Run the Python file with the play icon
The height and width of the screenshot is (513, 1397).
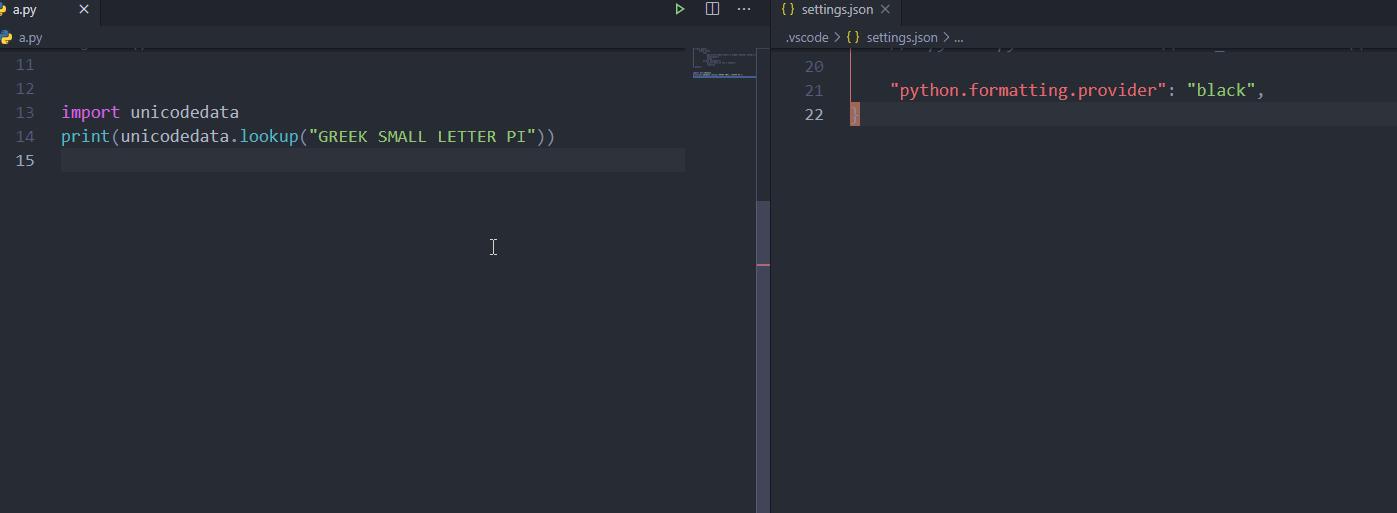tap(680, 9)
